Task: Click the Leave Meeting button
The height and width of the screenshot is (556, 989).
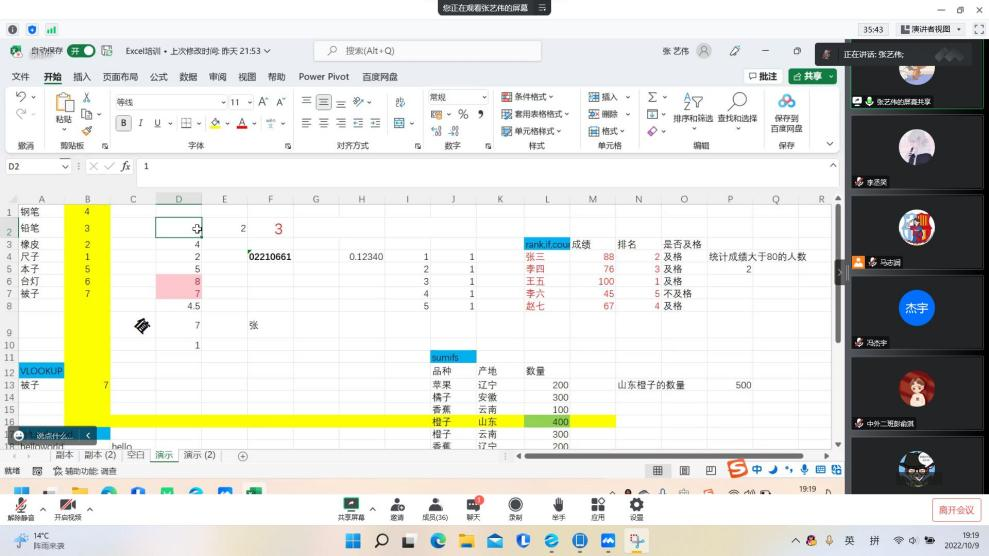Action: point(955,510)
